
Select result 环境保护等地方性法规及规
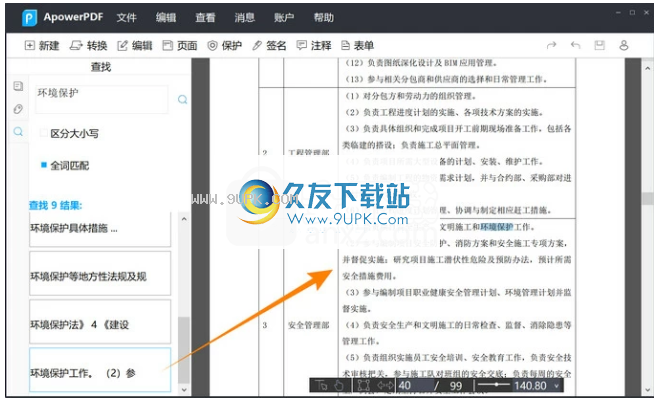click(x=100, y=274)
